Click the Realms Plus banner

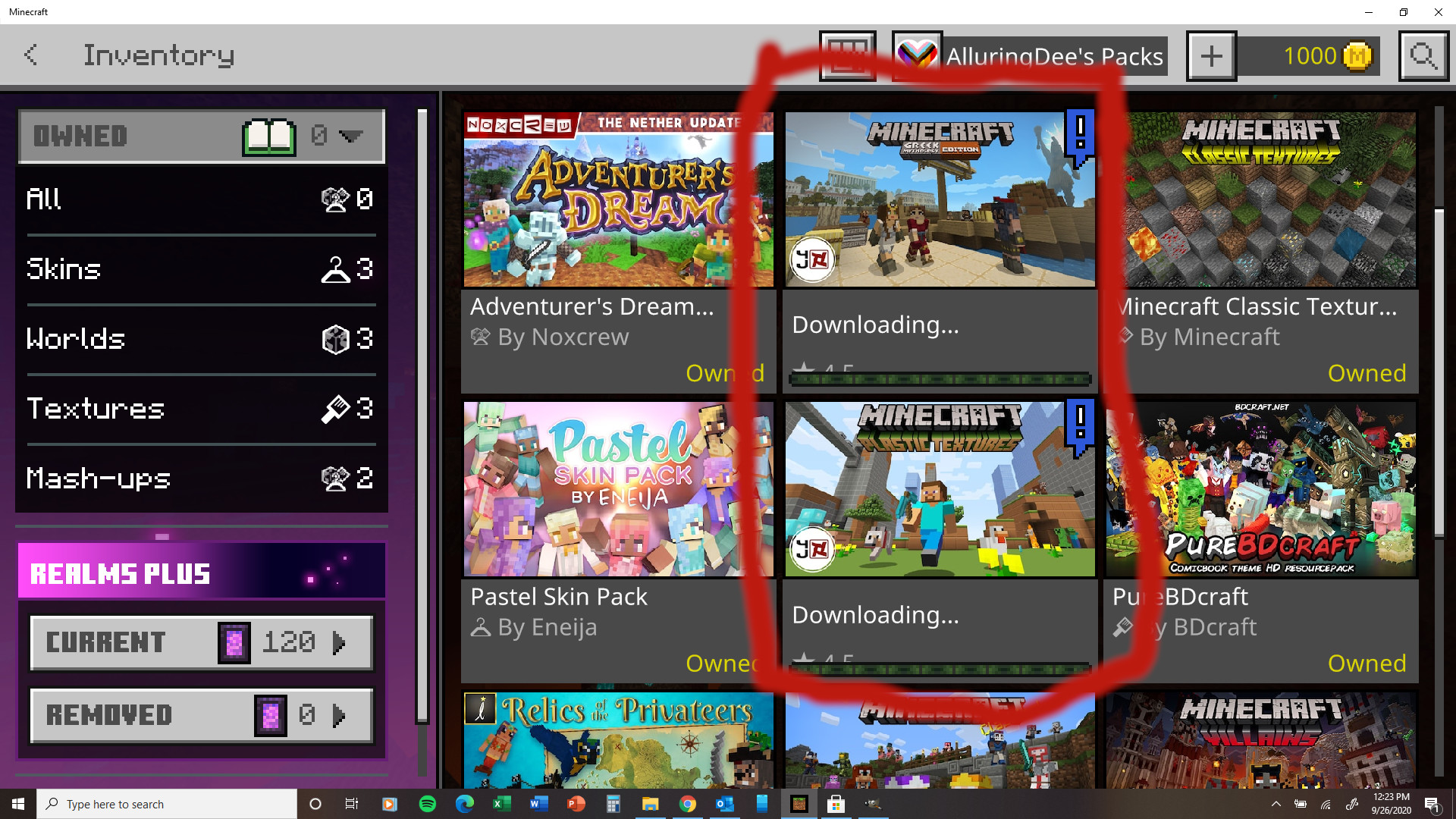click(x=201, y=573)
